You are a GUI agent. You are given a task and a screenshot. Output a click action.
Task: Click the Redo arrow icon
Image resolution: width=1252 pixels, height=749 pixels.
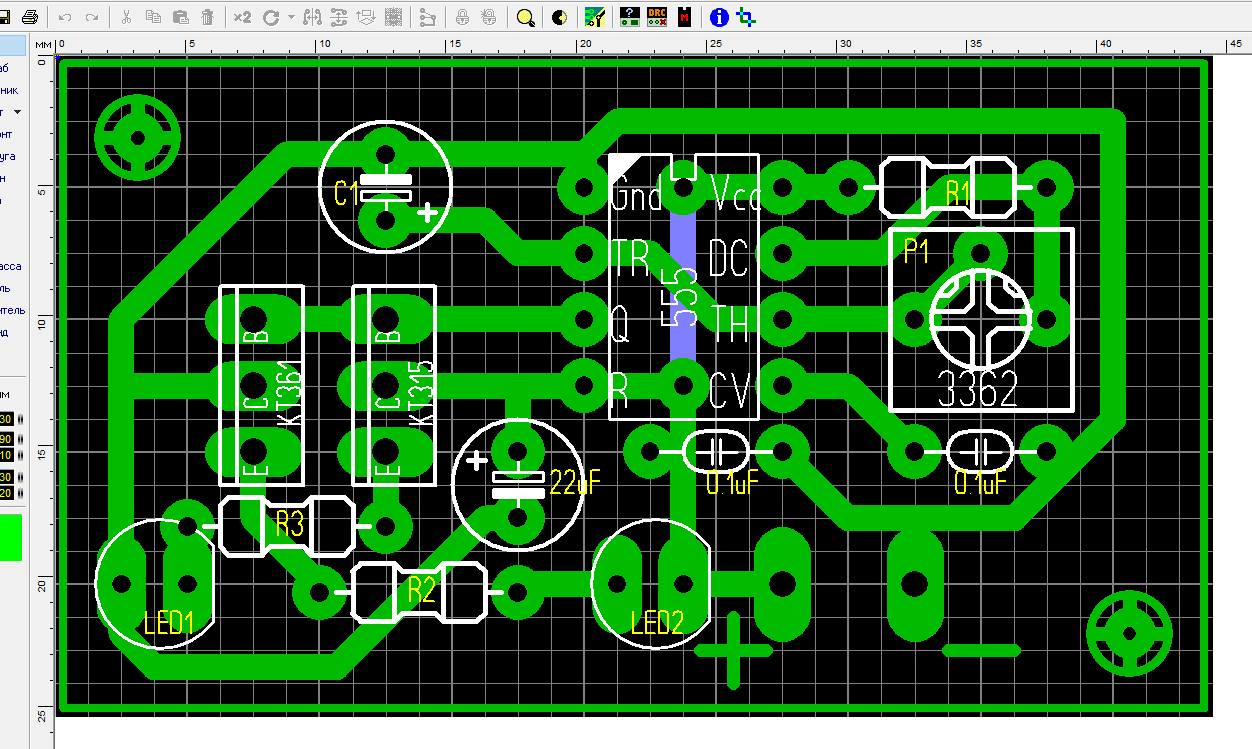(92, 17)
